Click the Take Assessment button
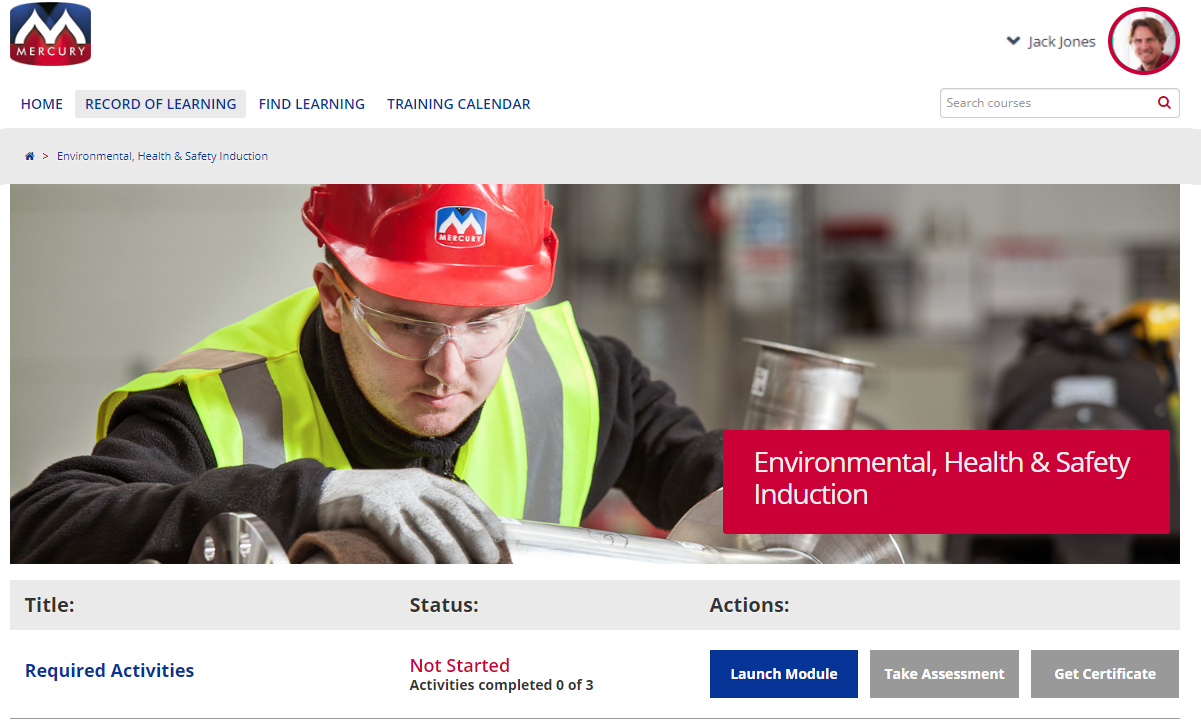This screenshot has width=1201, height=722. 944,674
